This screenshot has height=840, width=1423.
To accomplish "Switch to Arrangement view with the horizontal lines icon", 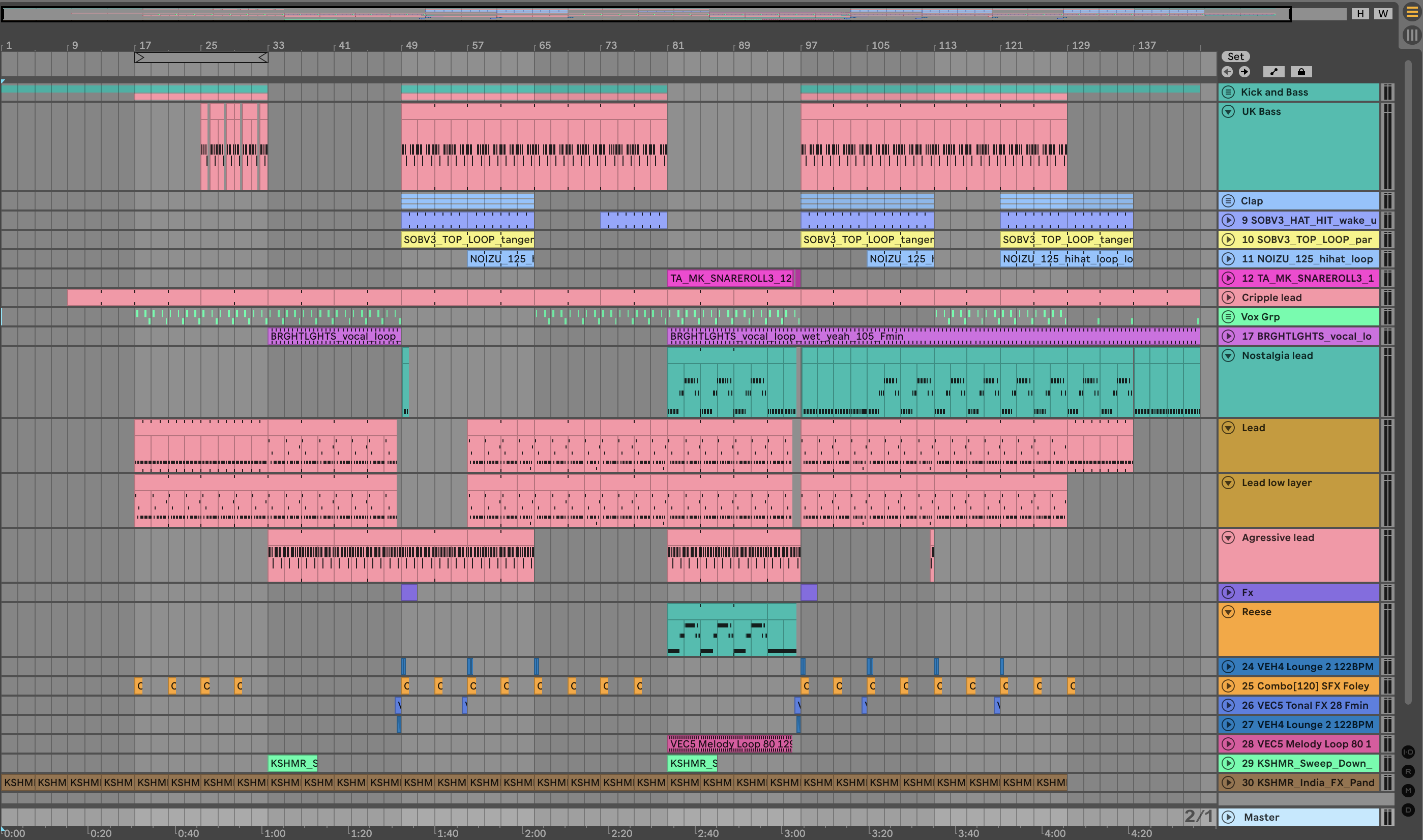I will coord(1412,12).
